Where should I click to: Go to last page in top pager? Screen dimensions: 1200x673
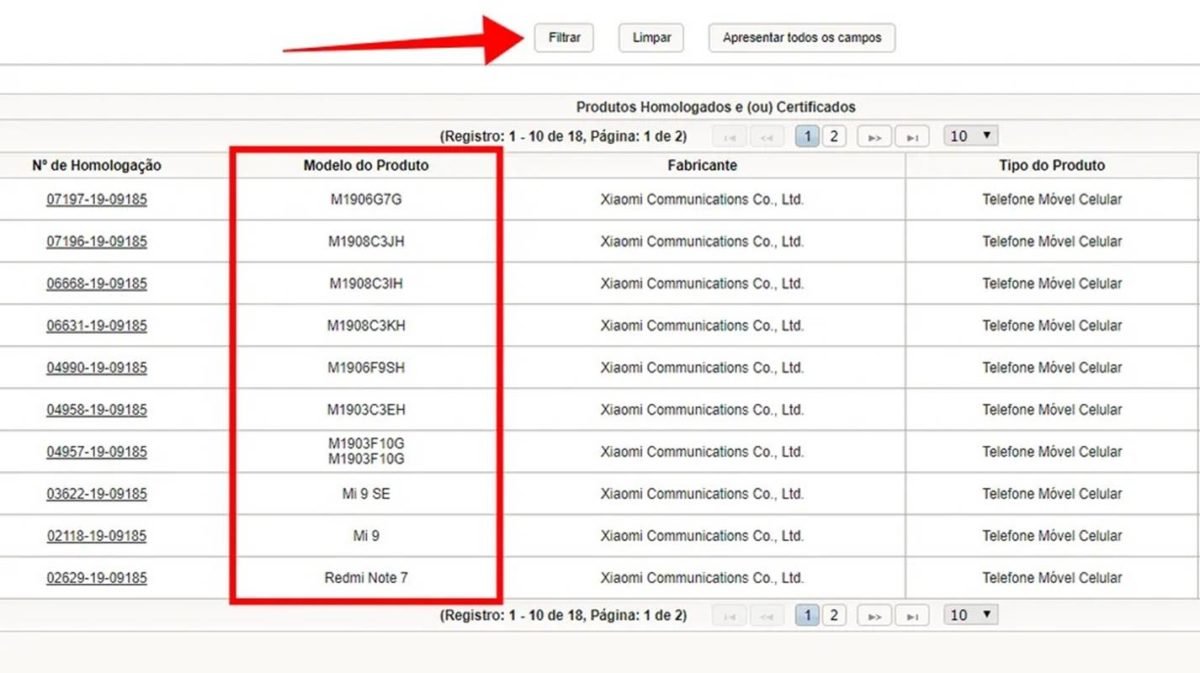[912, 137]
